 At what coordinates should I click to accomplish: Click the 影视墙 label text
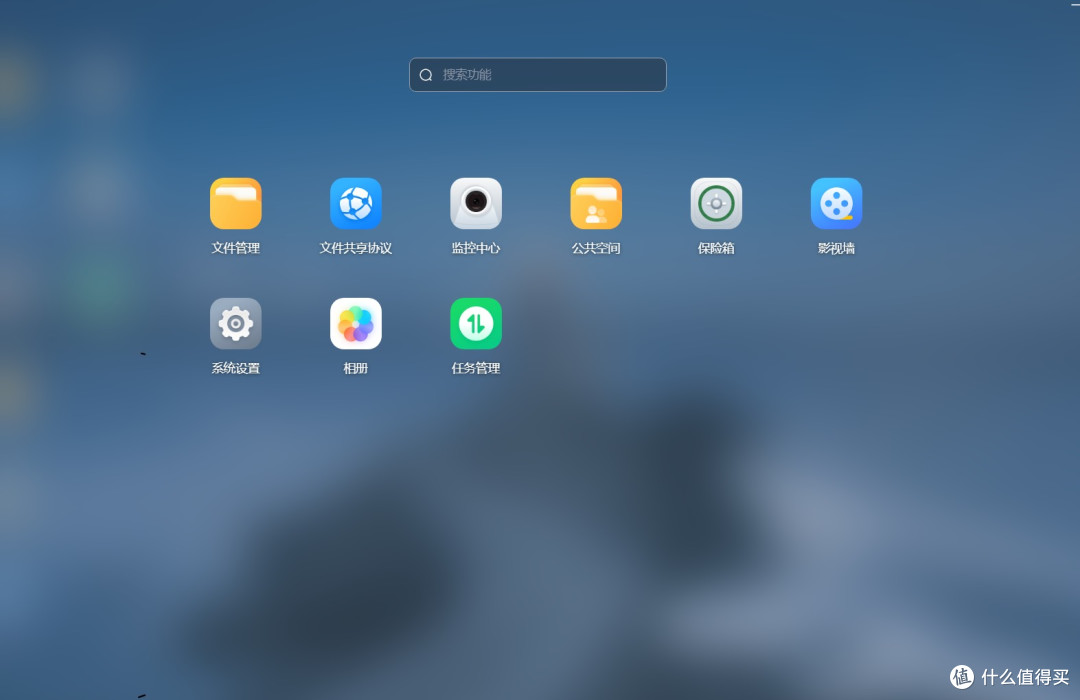[x=836, y=248]
